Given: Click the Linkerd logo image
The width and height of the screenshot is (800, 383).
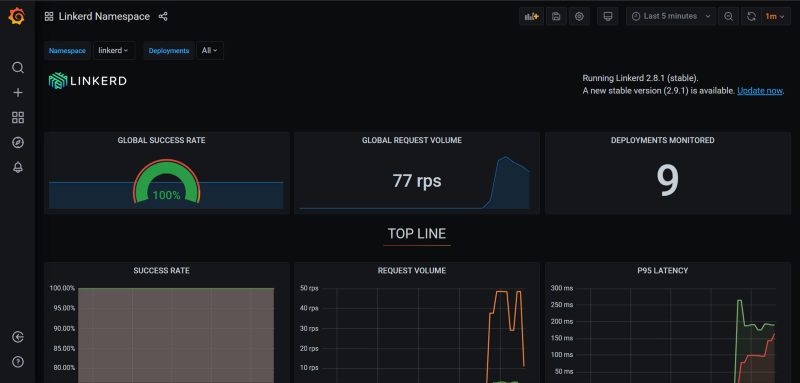Looking at the screenshot, I should [x=88, y=81].
